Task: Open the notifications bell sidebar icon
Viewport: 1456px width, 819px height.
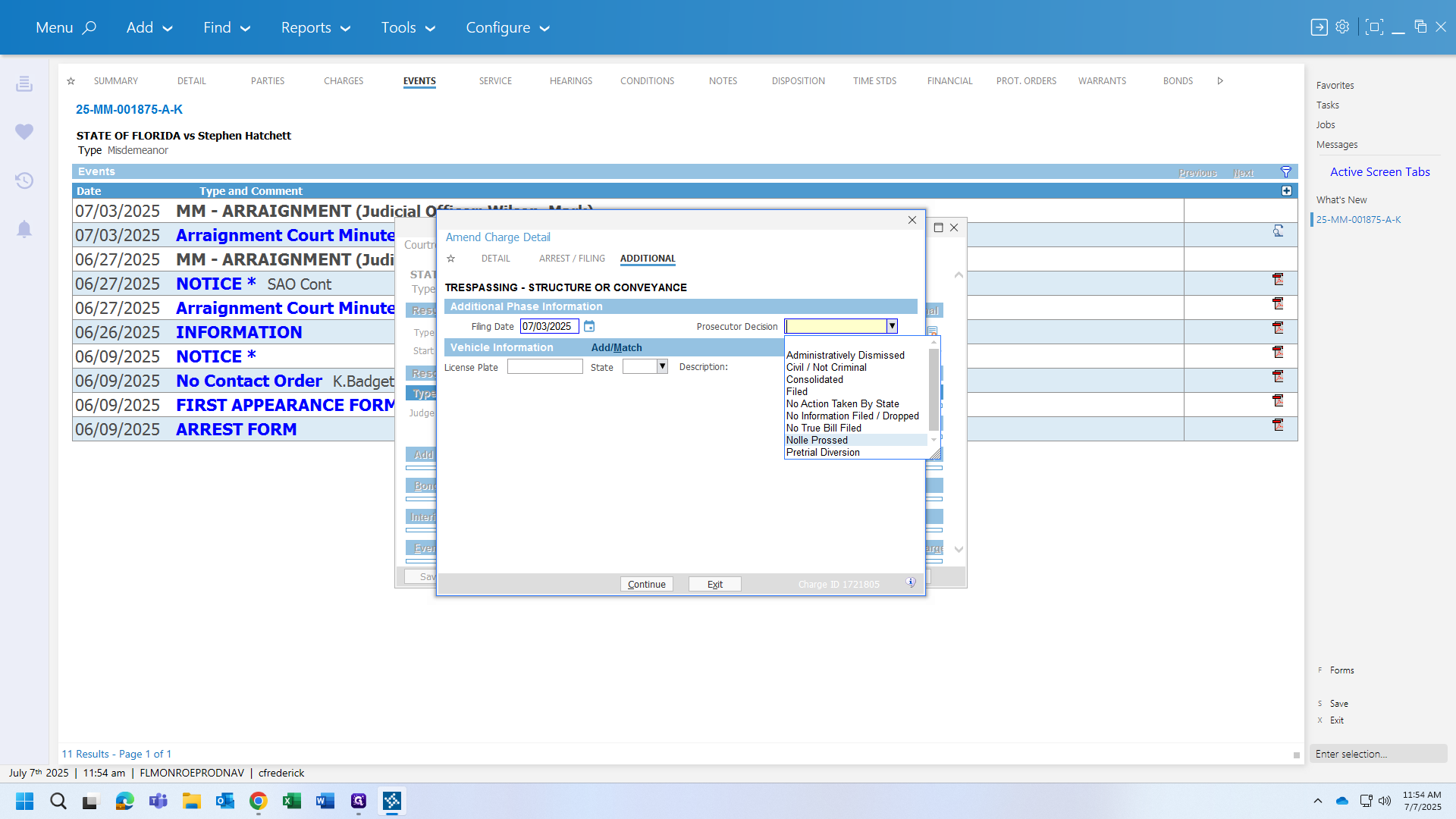Action: (x=24, y=229)
